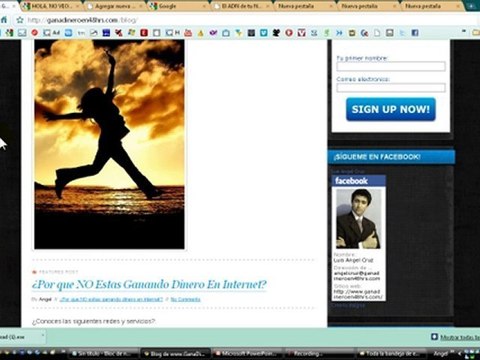Click the Mostrar todas las descargas link
480x360 pixels.
click(x=460, y=337)
